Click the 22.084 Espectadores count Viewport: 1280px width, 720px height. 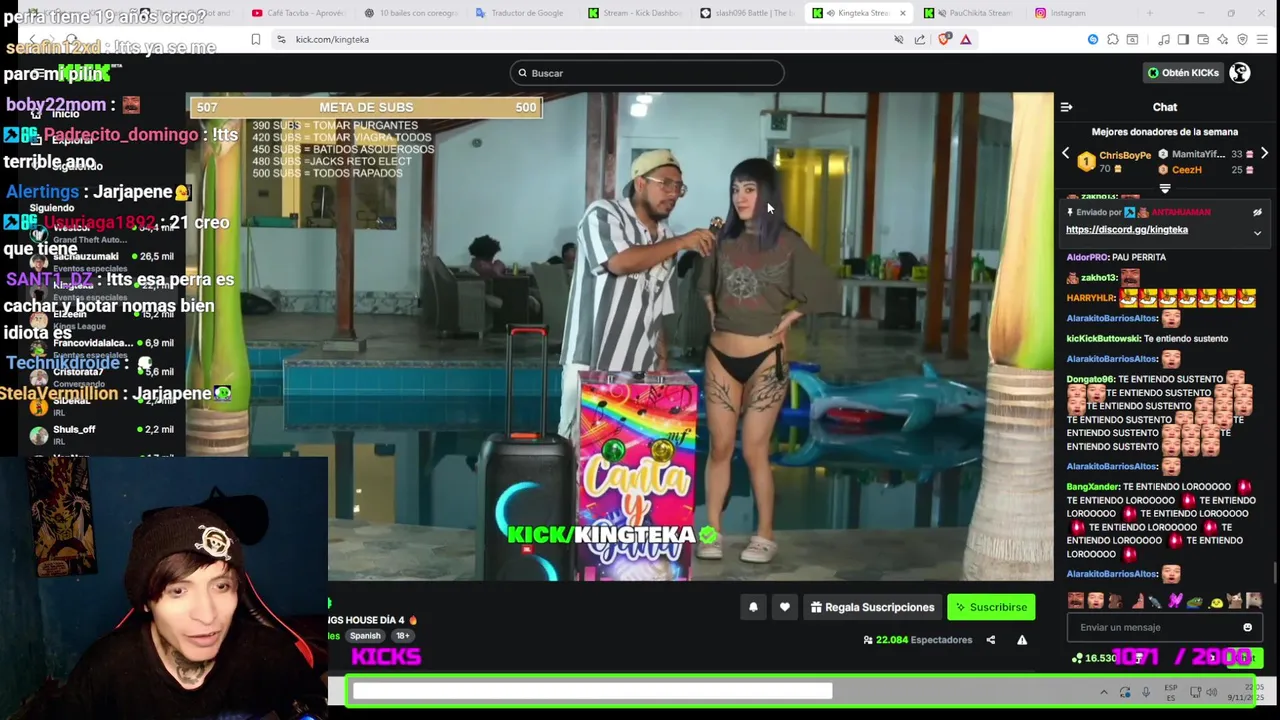tap(918, 640)
